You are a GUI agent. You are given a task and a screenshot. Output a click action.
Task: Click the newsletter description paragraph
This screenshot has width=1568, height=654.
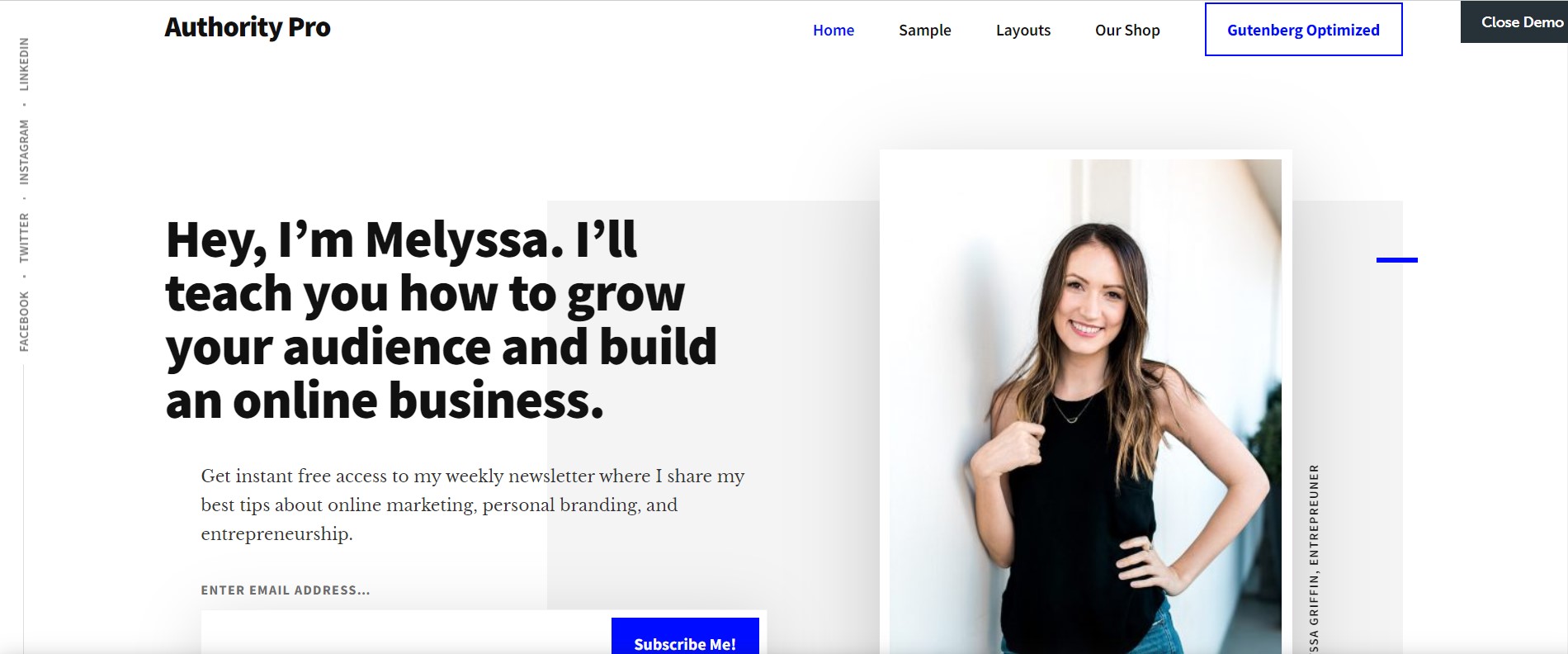pyautogui.click(x=473, y=505)
